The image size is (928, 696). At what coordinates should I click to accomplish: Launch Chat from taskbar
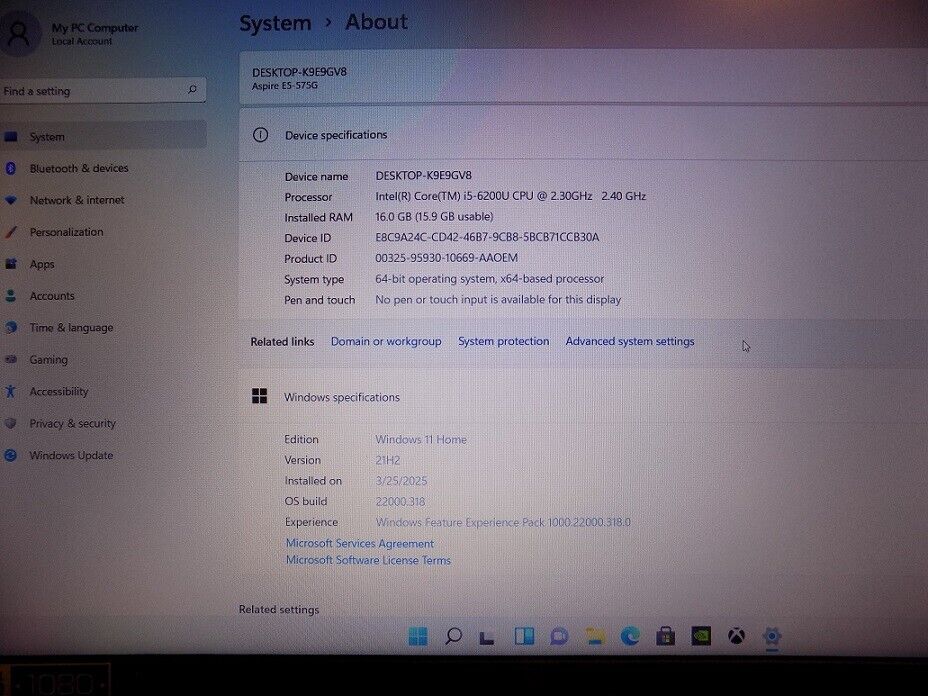(559, 637)
